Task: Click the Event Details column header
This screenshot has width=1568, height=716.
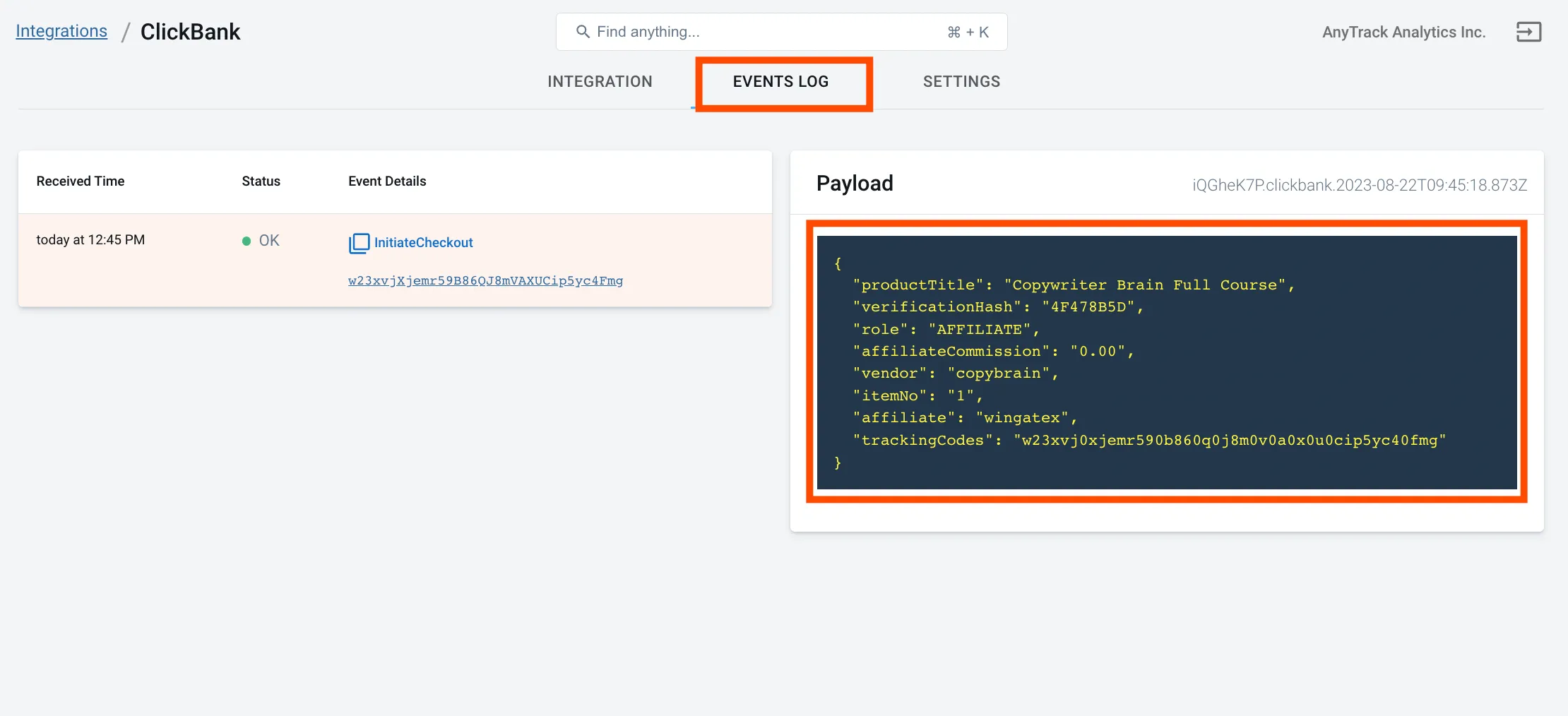Action: [387, 181]
